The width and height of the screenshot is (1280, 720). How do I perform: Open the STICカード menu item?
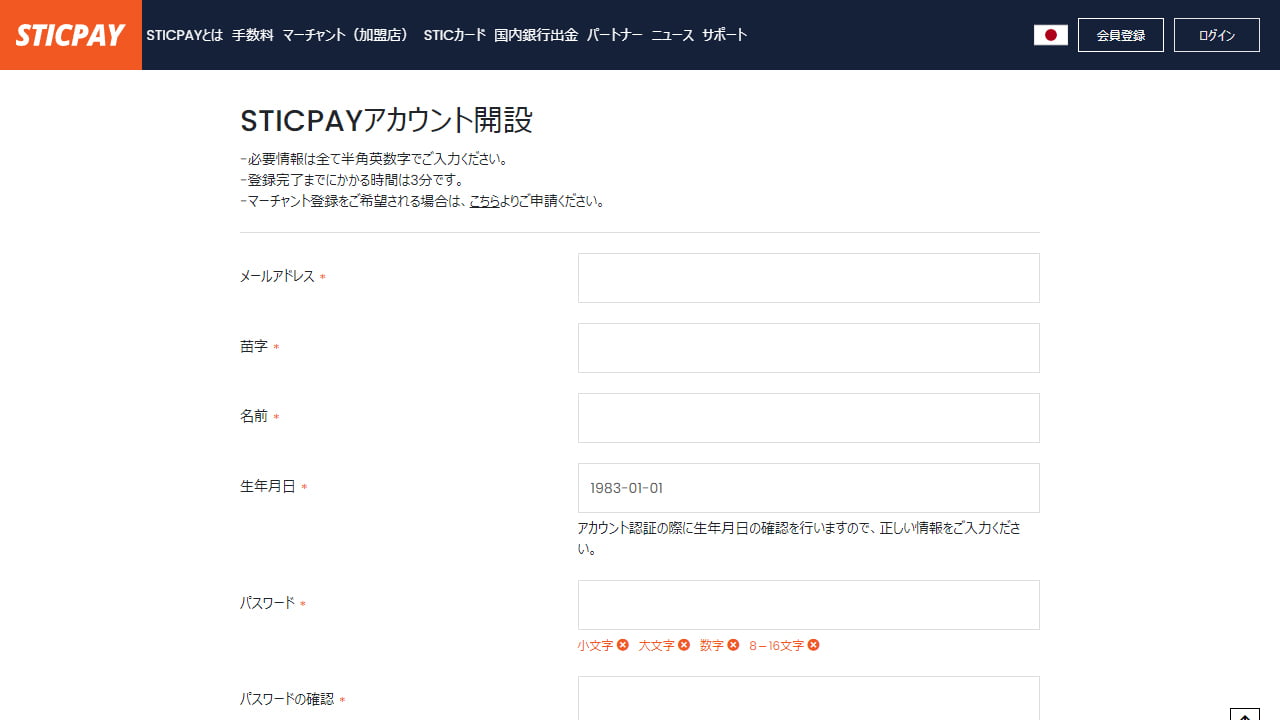point(454,35)
